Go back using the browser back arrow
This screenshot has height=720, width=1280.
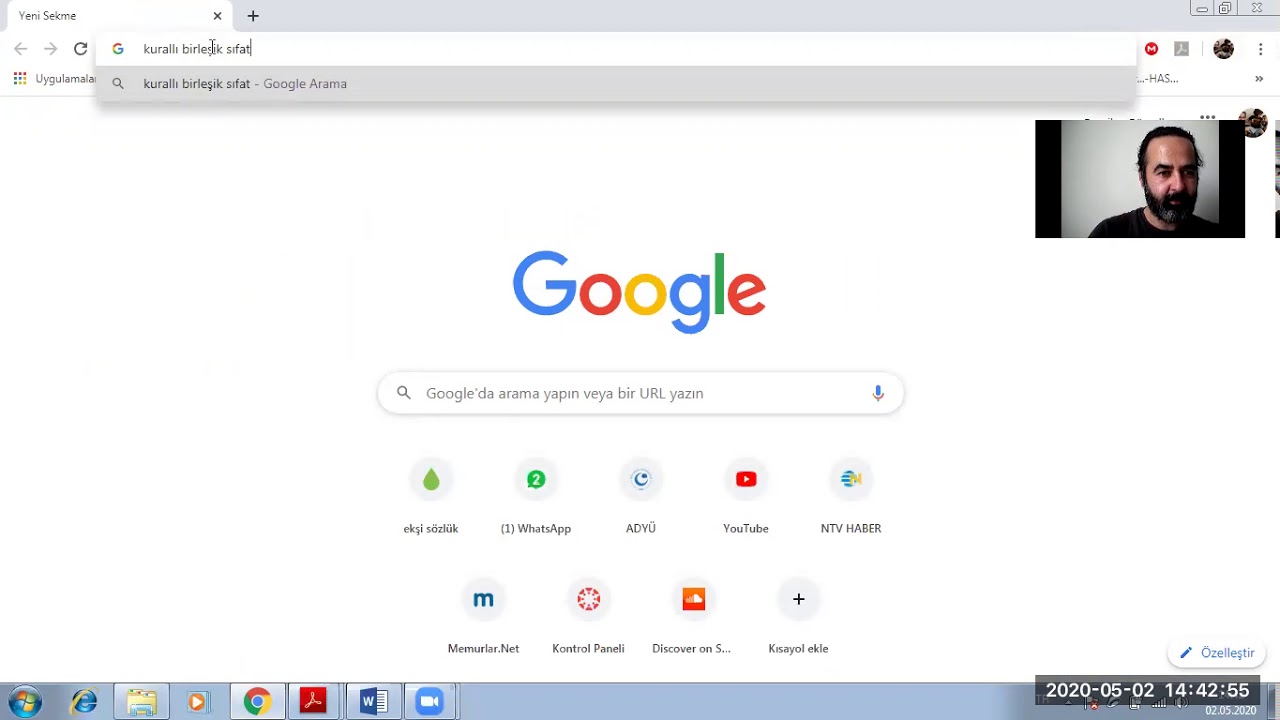(x=21, y=49)
